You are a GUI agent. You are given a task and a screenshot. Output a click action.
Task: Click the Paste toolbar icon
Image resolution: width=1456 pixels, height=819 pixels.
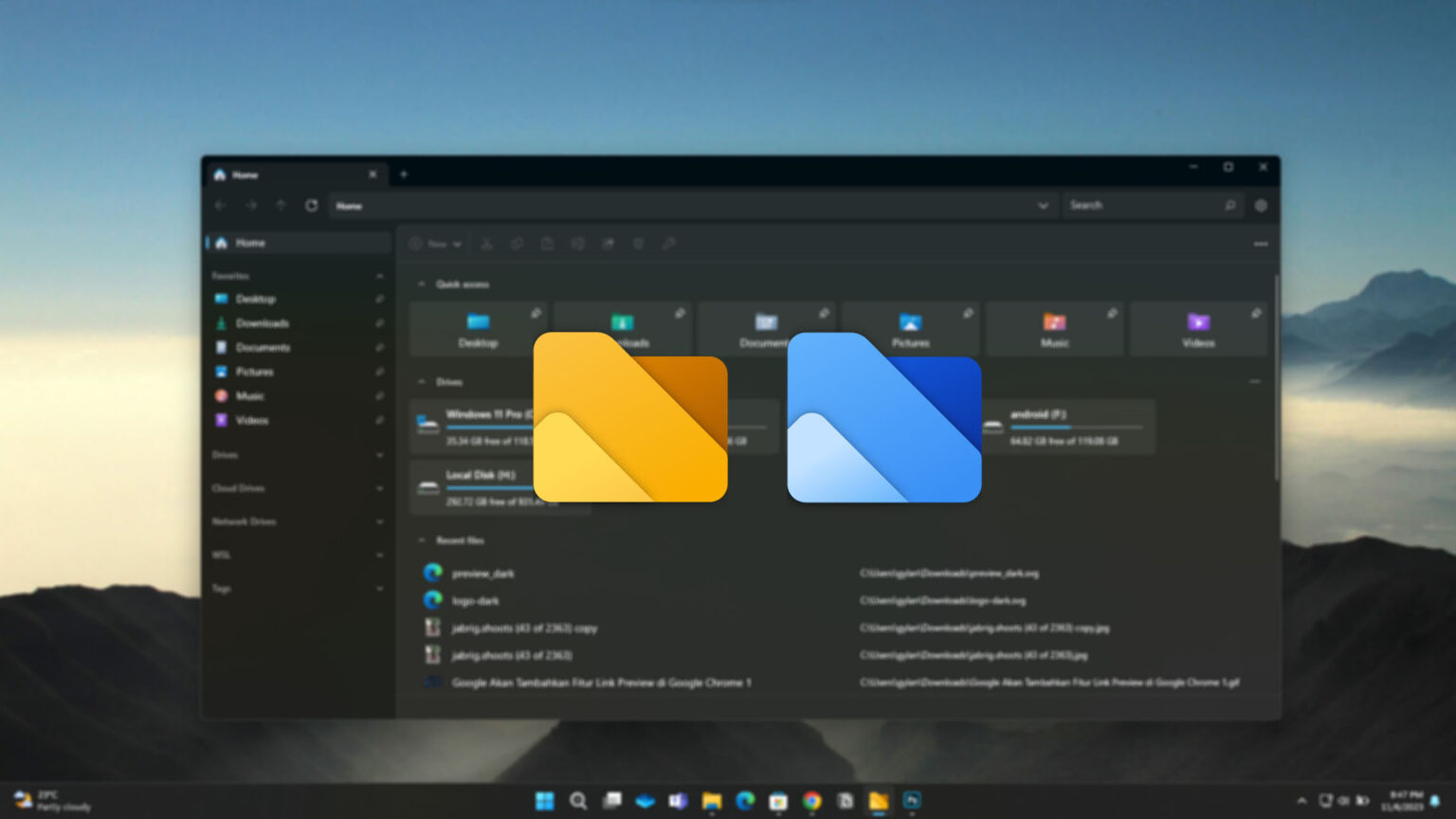(x=547, y=244)
